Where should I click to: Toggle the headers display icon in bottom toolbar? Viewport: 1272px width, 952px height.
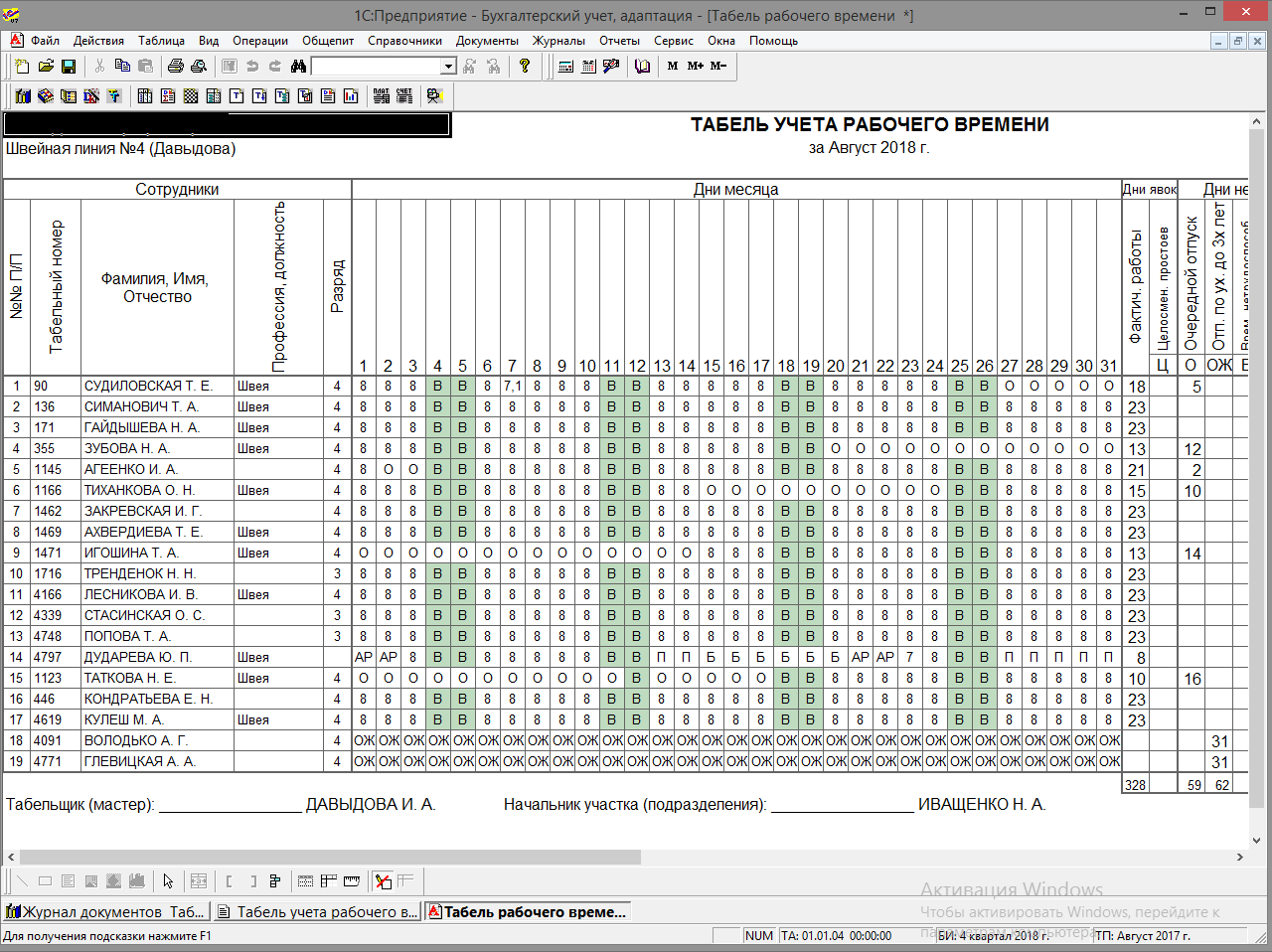(x=329, y=881)
